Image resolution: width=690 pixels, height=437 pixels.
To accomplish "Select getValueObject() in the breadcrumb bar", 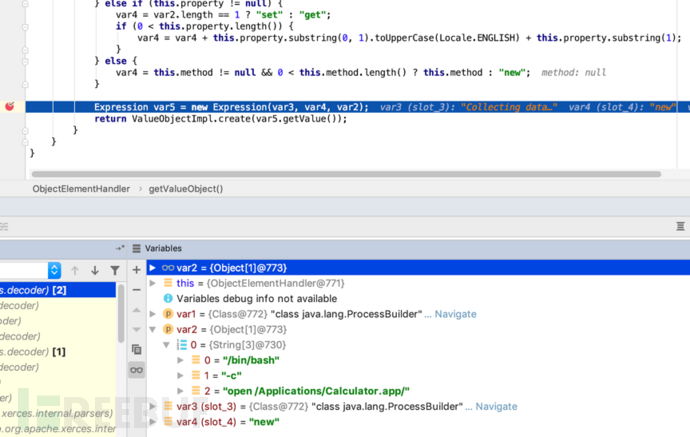I will (x=186, y=188).
